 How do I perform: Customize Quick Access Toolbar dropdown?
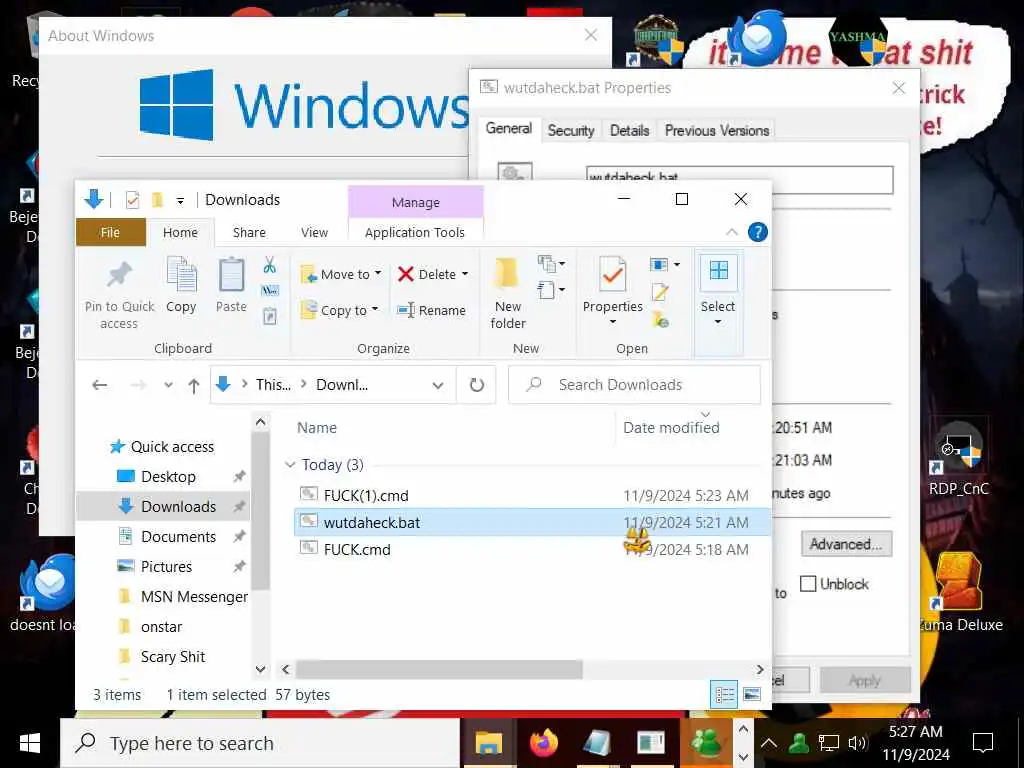pyautogui.click(x=180, y=200)
